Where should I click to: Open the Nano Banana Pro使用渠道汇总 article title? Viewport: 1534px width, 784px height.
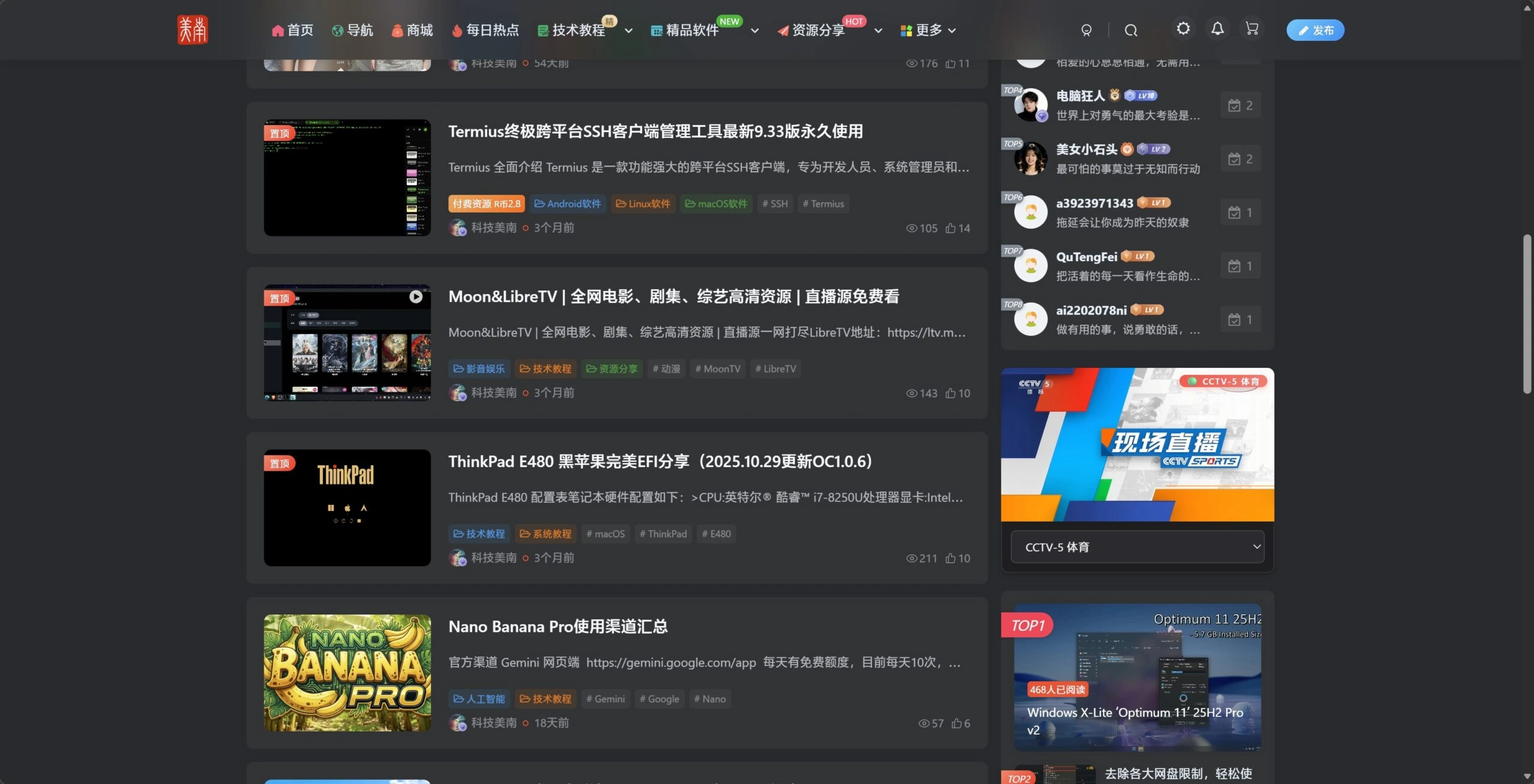tap(557, 626)
